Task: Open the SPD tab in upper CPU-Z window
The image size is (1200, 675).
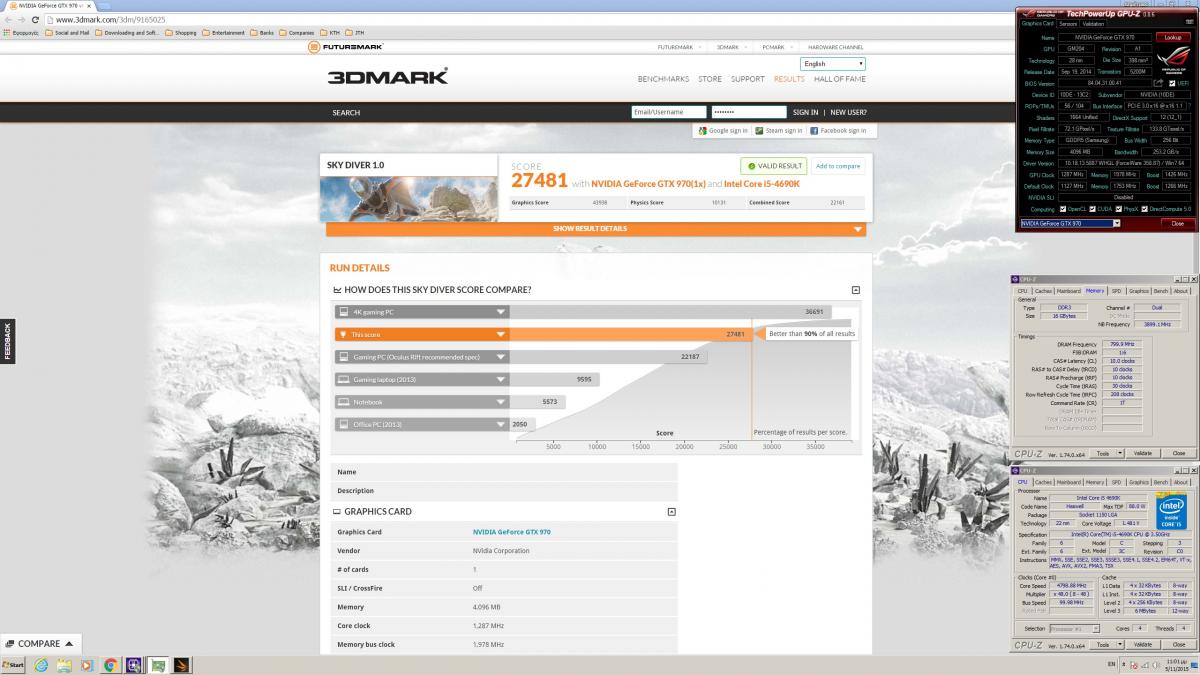Action: [1117, 291]
